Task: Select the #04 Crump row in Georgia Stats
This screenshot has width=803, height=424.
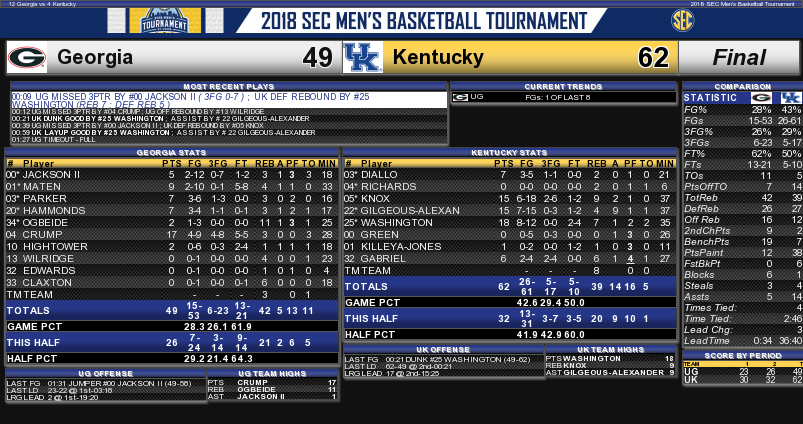Action: click(x=172, y=235)
